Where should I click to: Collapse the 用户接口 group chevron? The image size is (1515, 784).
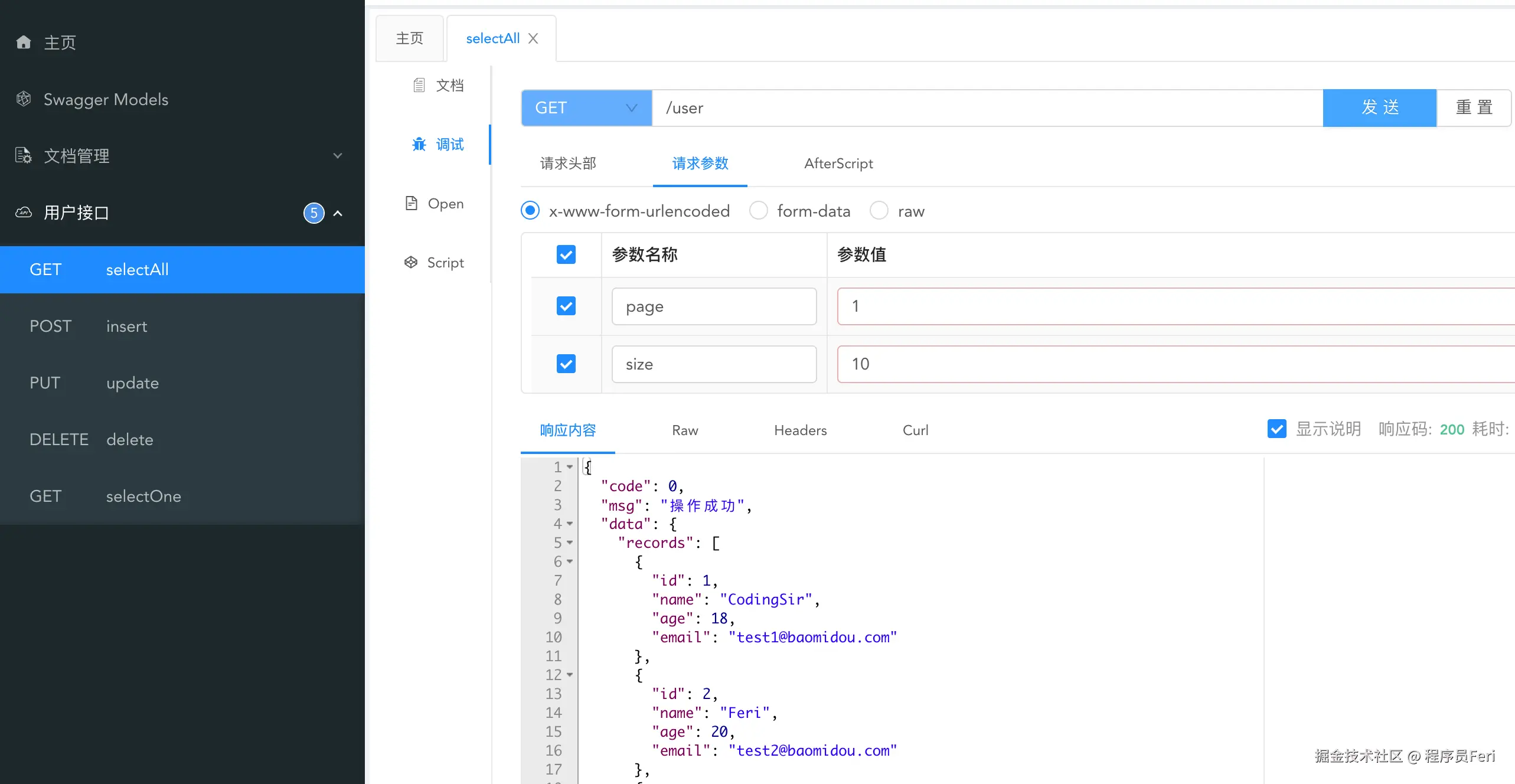338,213
